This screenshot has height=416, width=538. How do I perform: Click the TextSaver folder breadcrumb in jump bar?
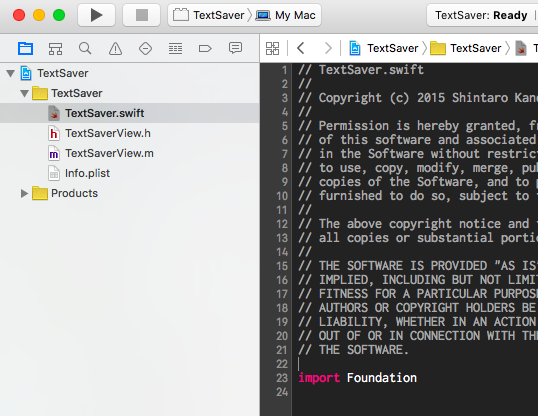(x=466, y=48)
